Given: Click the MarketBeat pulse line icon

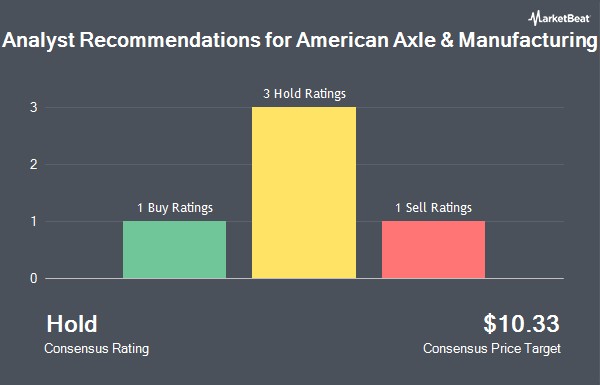Looking at the screenshot, I should (535, 18).
